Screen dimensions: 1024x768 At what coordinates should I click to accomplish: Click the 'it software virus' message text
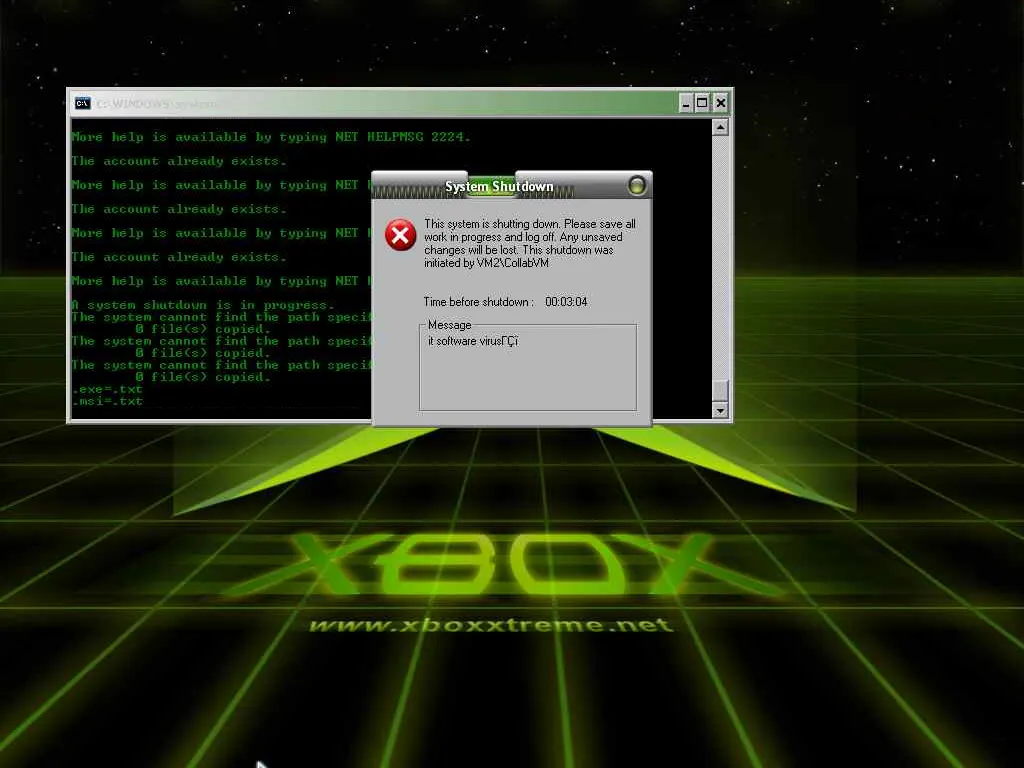473,341
